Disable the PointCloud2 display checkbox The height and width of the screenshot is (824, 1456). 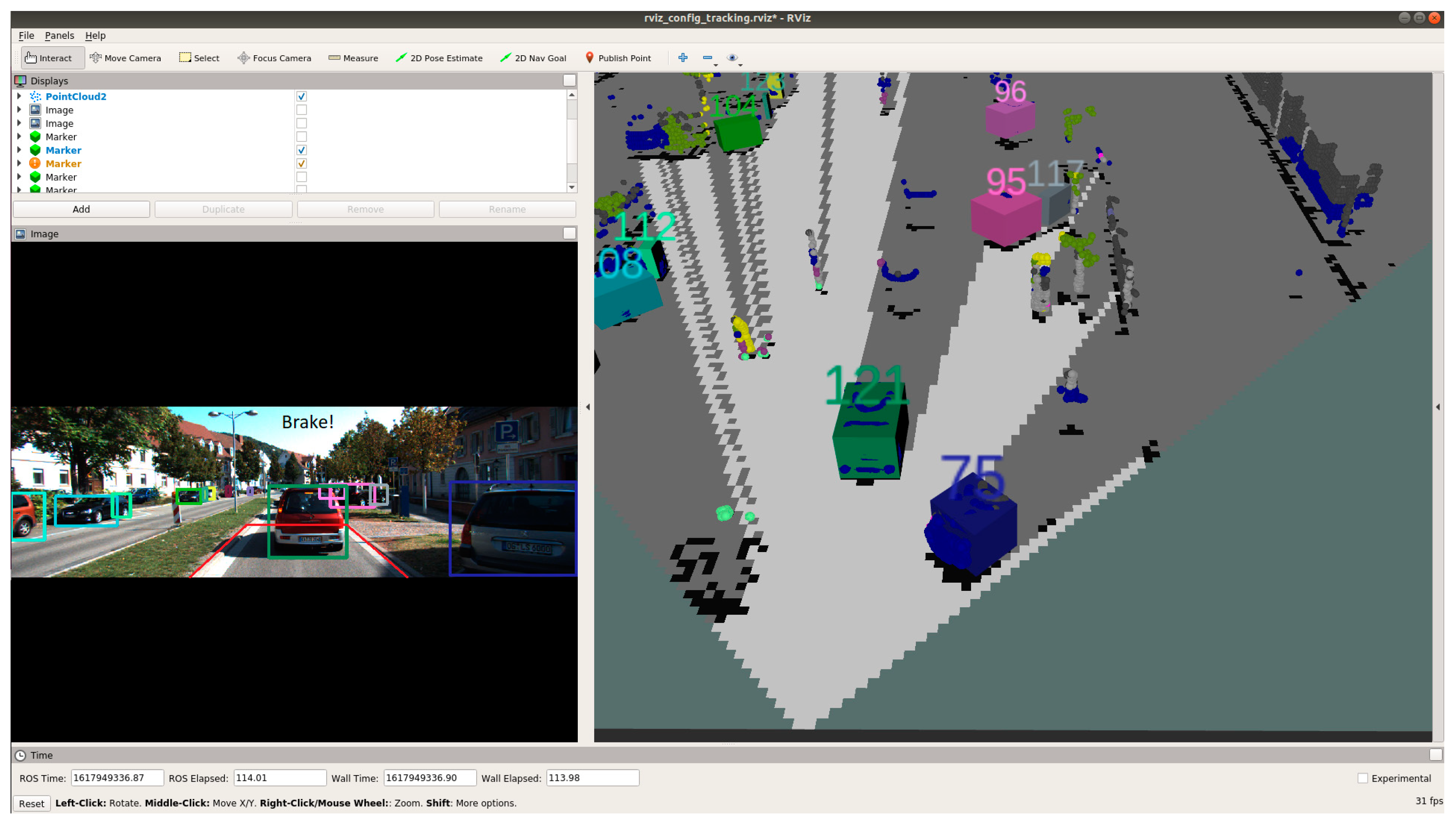click(302, 96)
